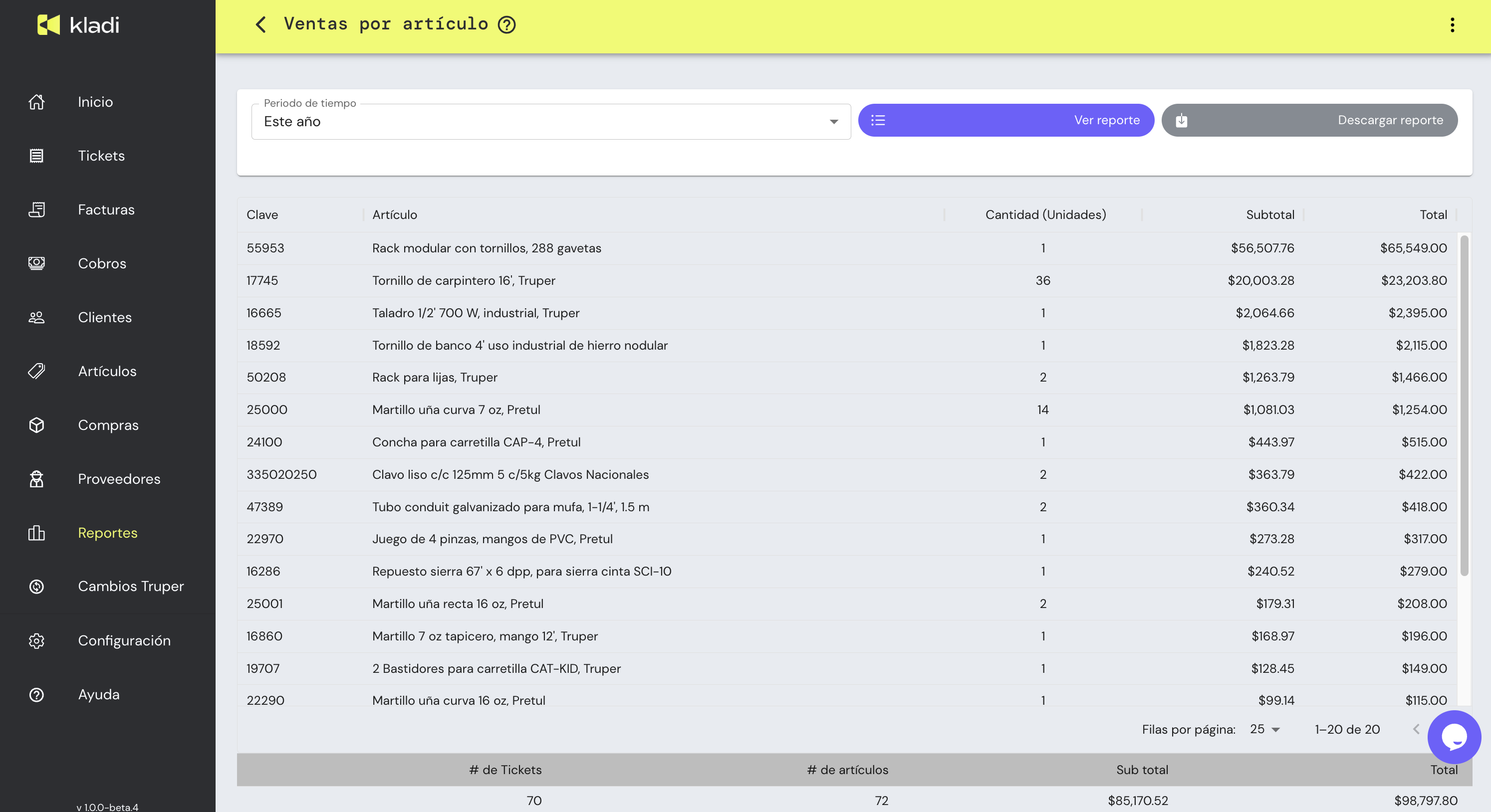This screenshot has width=1491, height=812.
Task: Go to the Clientes section
Action: point(105,317)
